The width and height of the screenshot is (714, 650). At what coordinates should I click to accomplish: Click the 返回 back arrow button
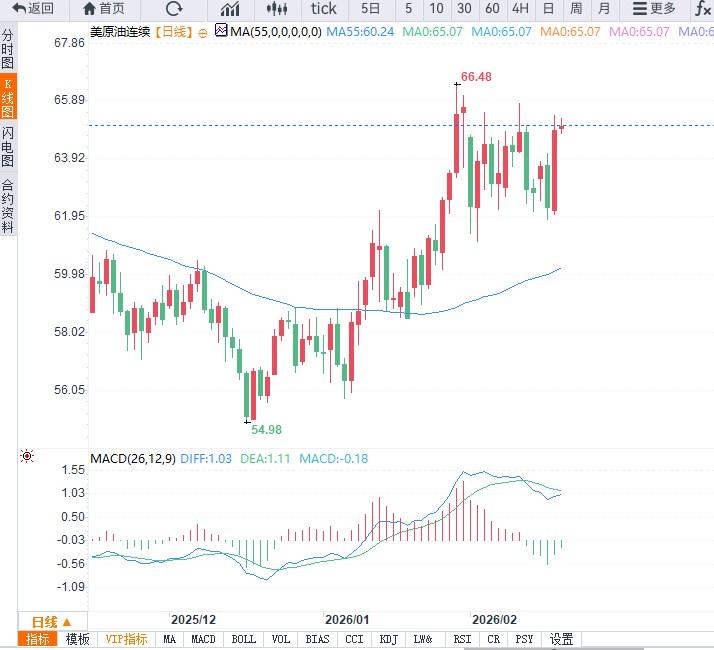(x=33, y=9)
